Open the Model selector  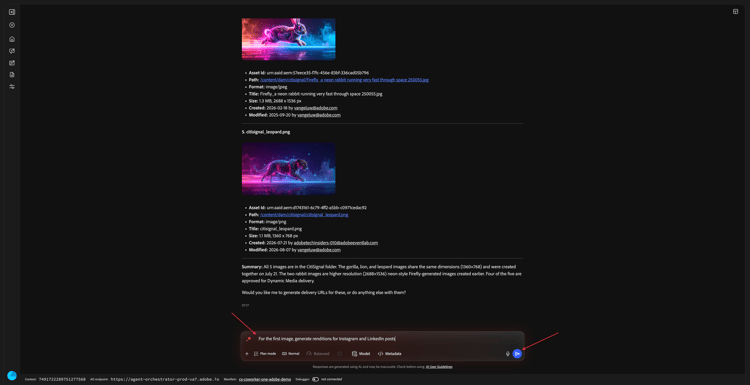point(361,354)
